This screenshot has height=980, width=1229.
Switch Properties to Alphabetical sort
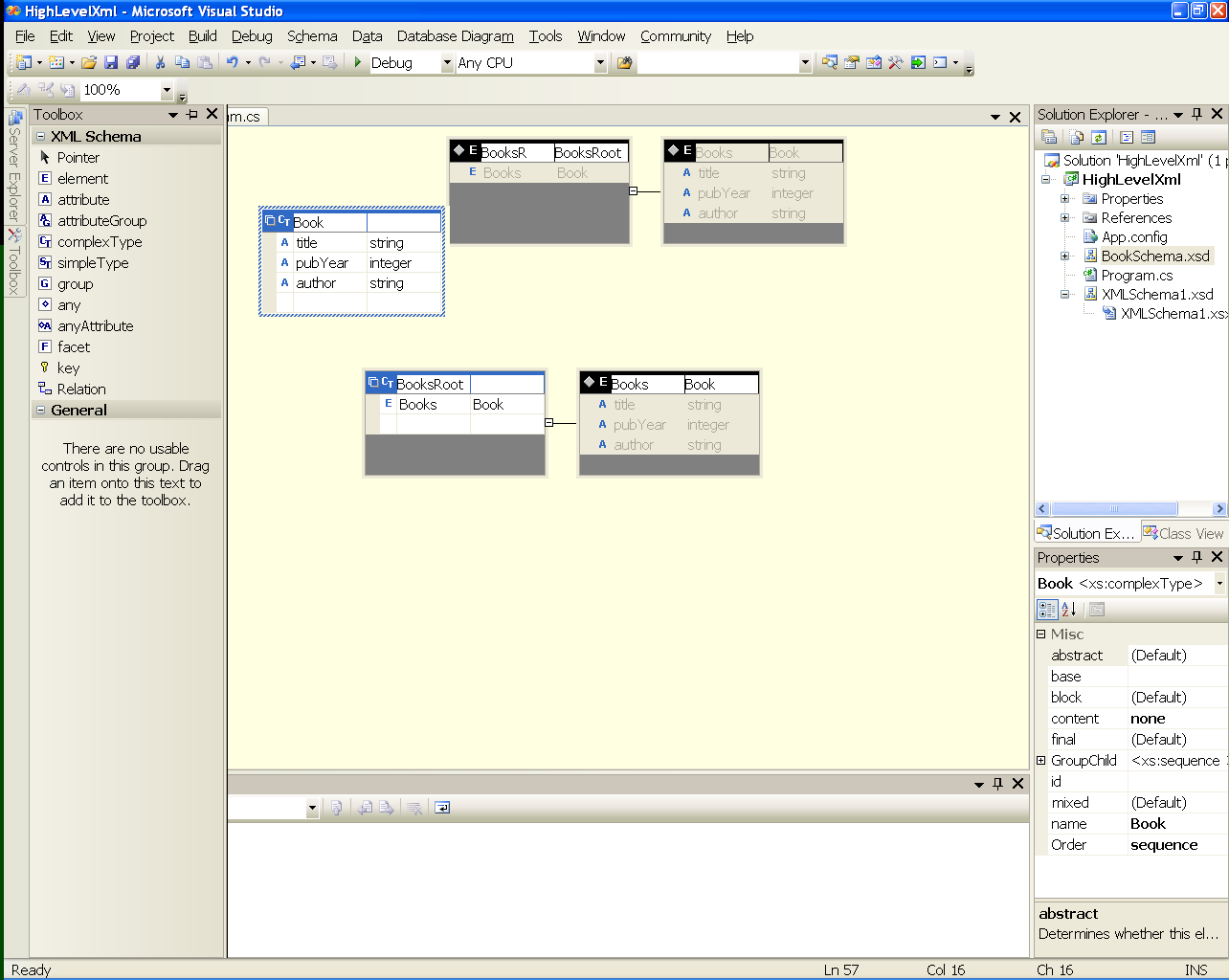click(x=1070, y=609)
